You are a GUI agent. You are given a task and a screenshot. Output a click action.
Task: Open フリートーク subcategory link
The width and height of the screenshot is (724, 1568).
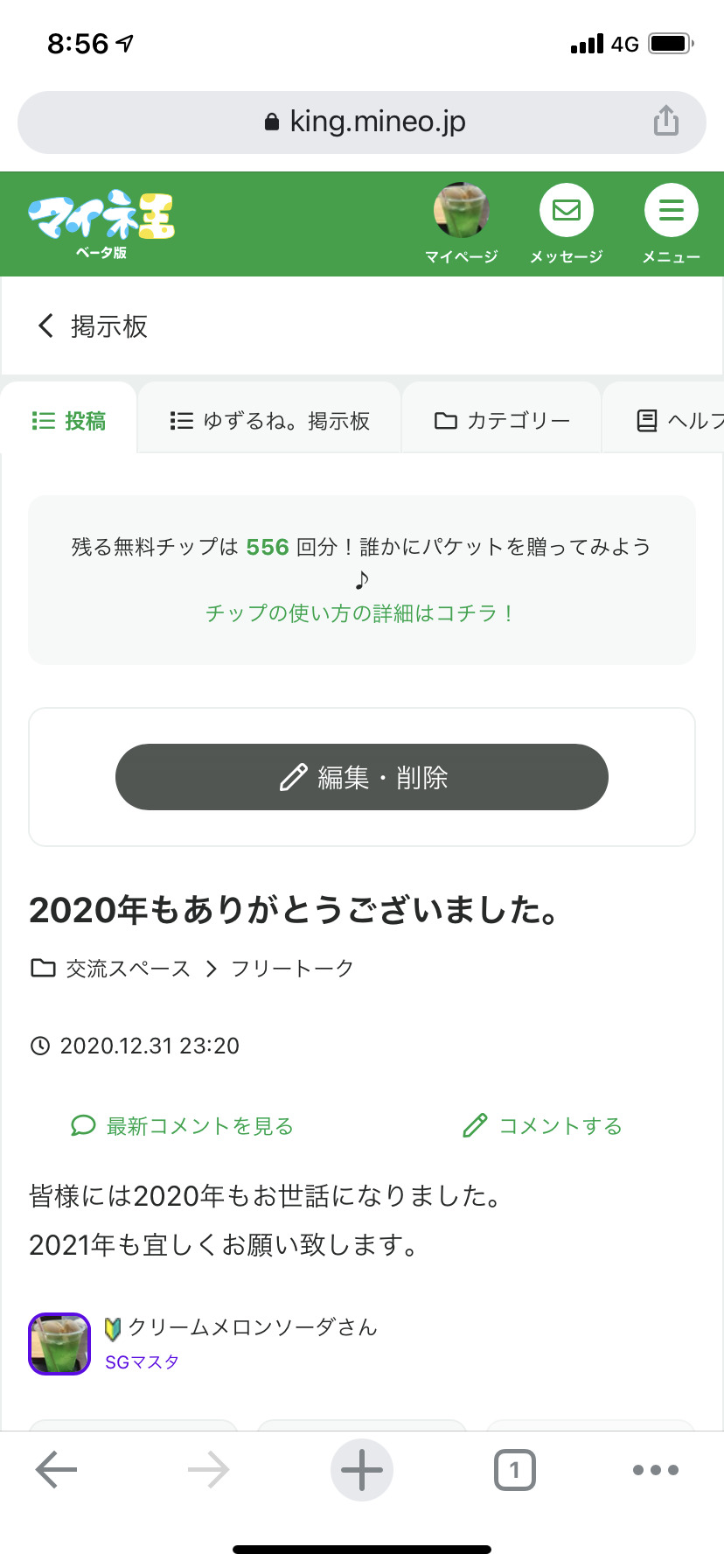pos(292,969)
